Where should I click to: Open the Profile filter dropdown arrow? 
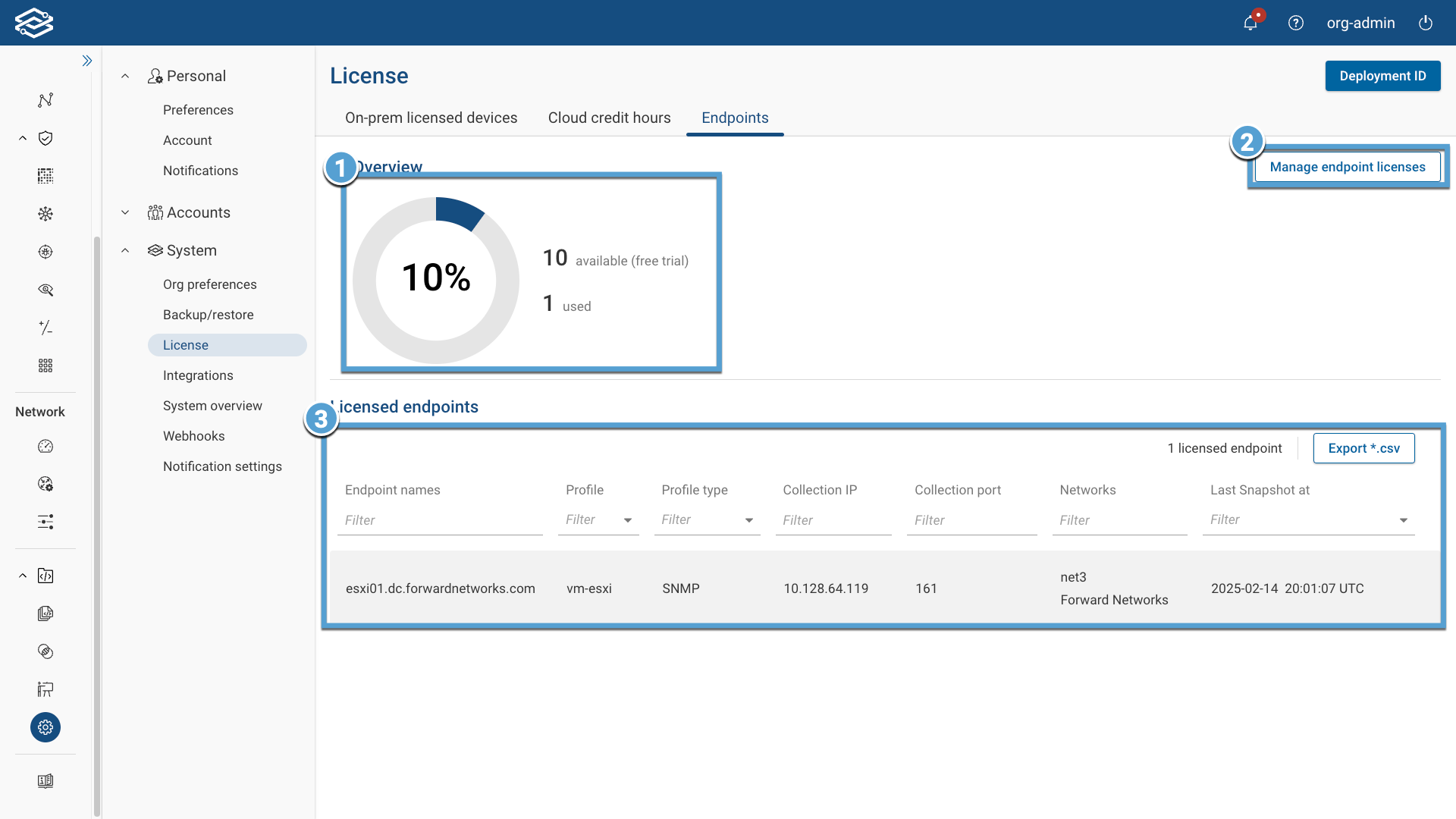tap(628, 520)
